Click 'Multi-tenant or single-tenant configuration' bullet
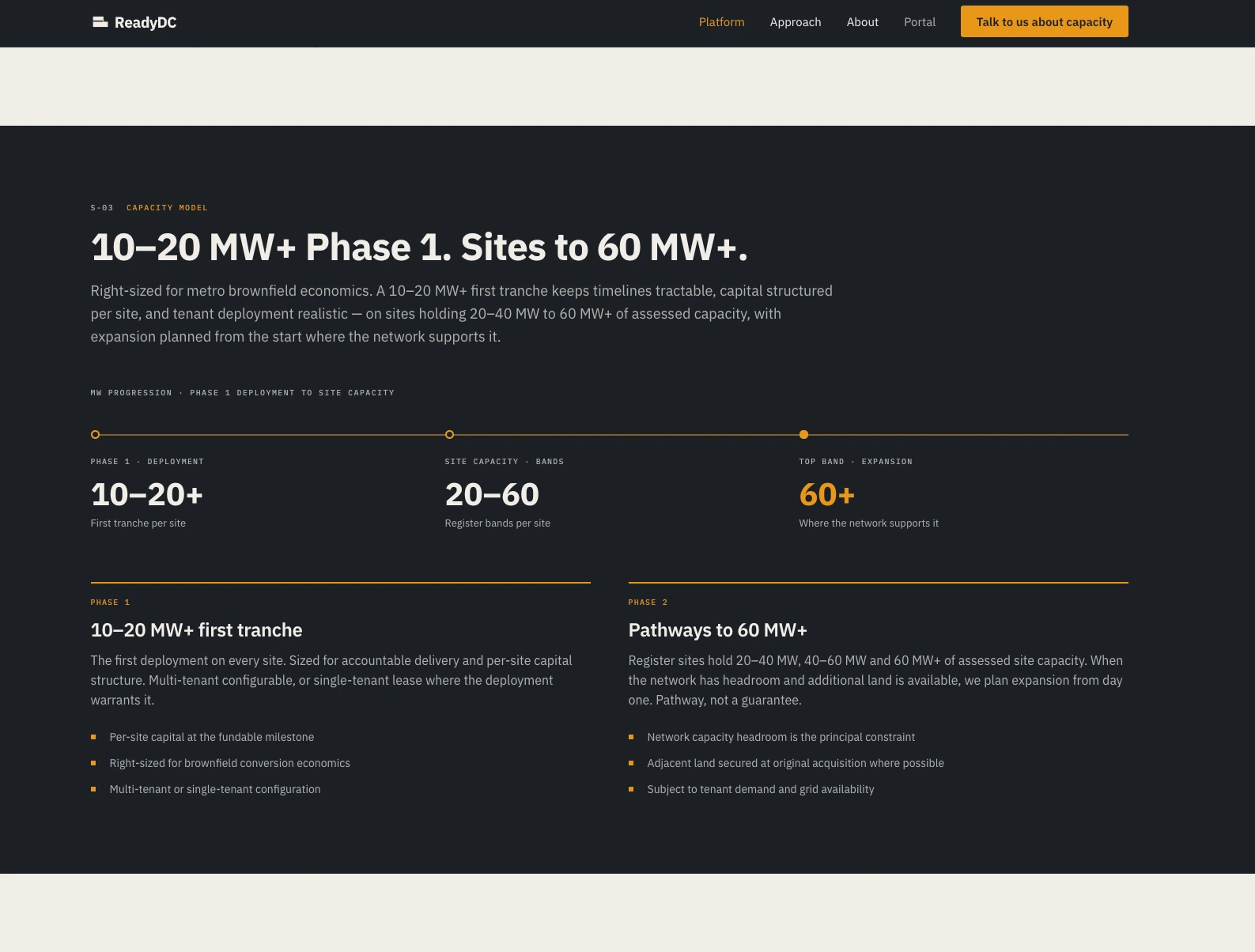 215,789
